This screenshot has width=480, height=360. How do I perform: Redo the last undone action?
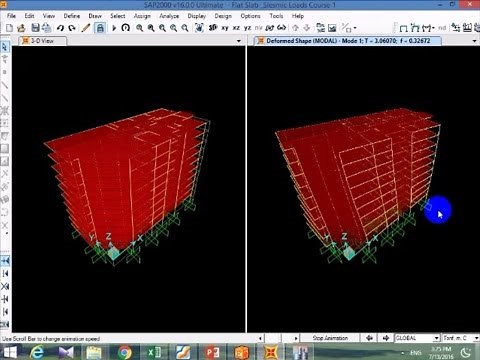72,28
